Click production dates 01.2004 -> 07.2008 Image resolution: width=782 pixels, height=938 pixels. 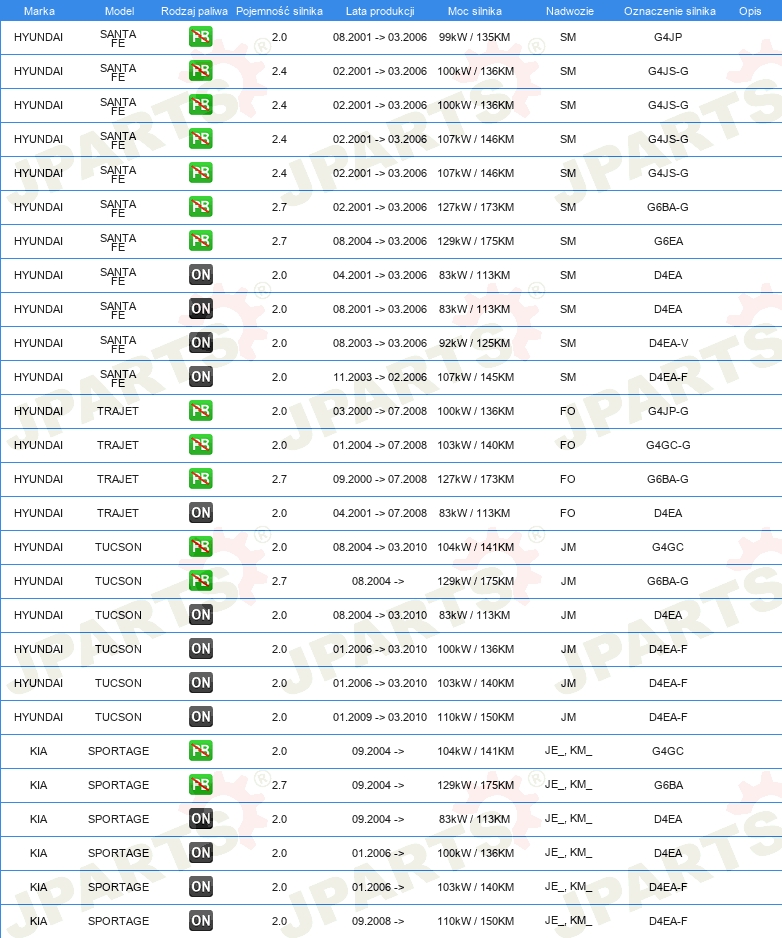380,445
